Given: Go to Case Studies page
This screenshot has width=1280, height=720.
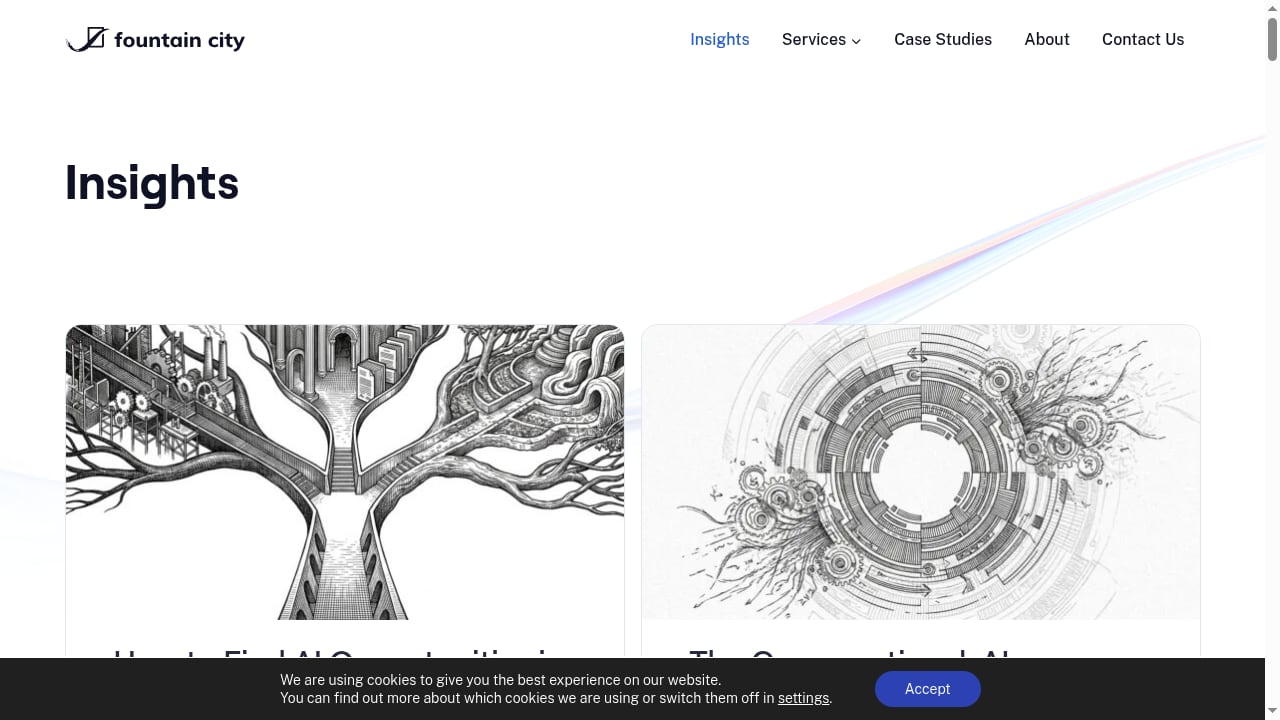Looking at the screenshot, I should 943,40.
